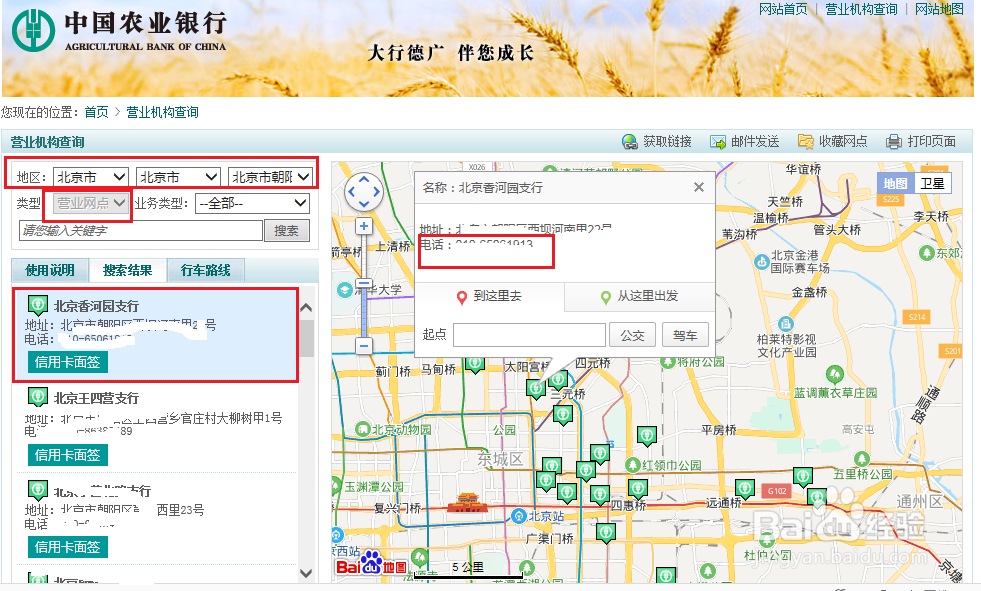Open the province dropdown showing 北京市

tap(91, 177)
